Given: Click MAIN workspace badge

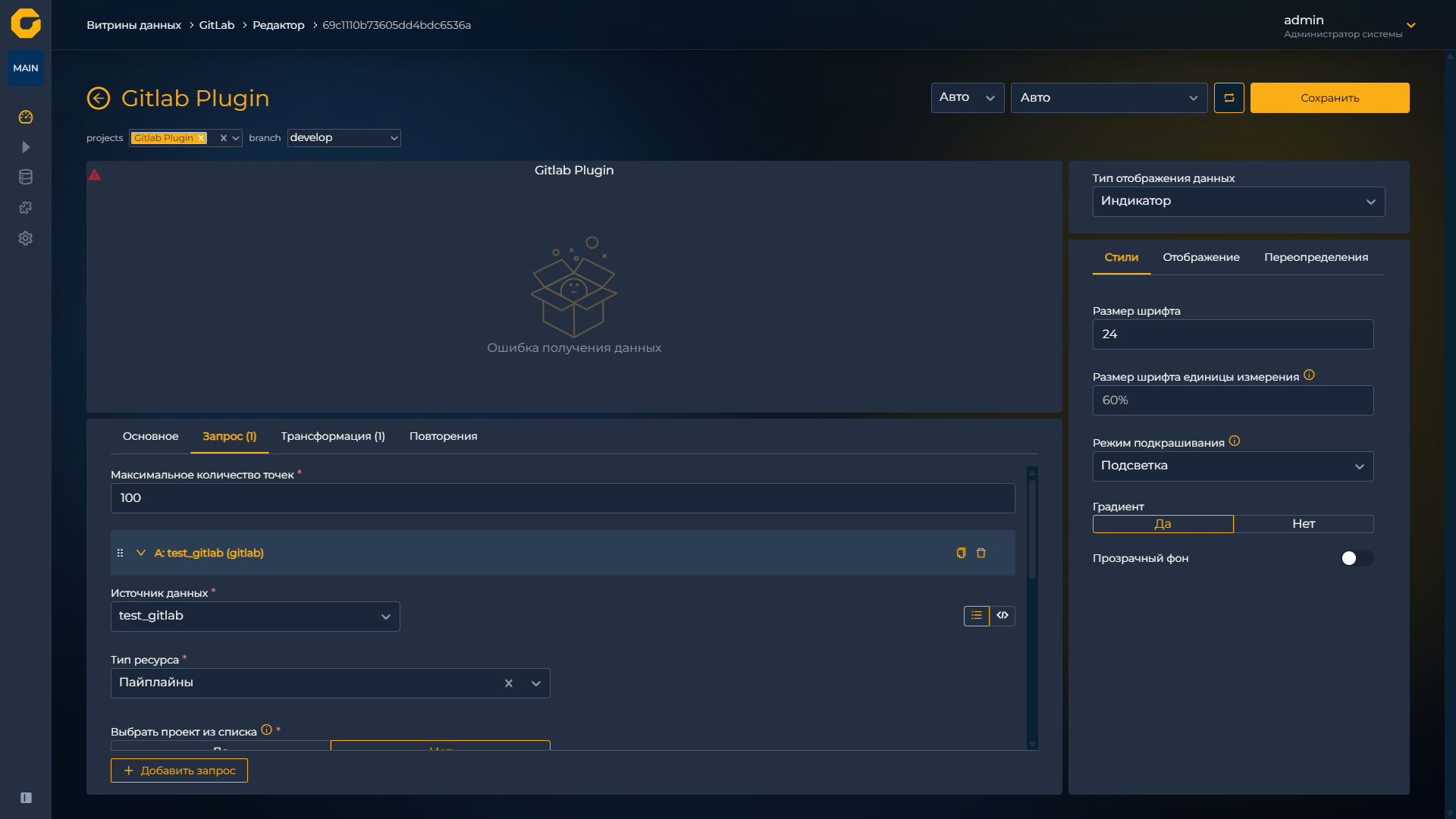Looking at the screenshot, I should coord(26,68).
